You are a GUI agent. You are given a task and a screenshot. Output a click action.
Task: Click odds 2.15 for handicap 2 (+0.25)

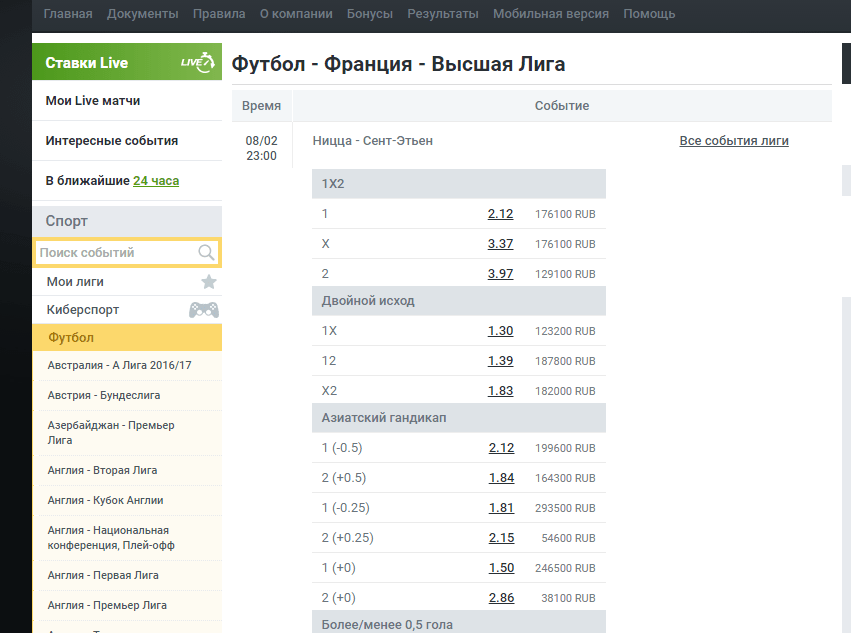[x=501, y=537]
